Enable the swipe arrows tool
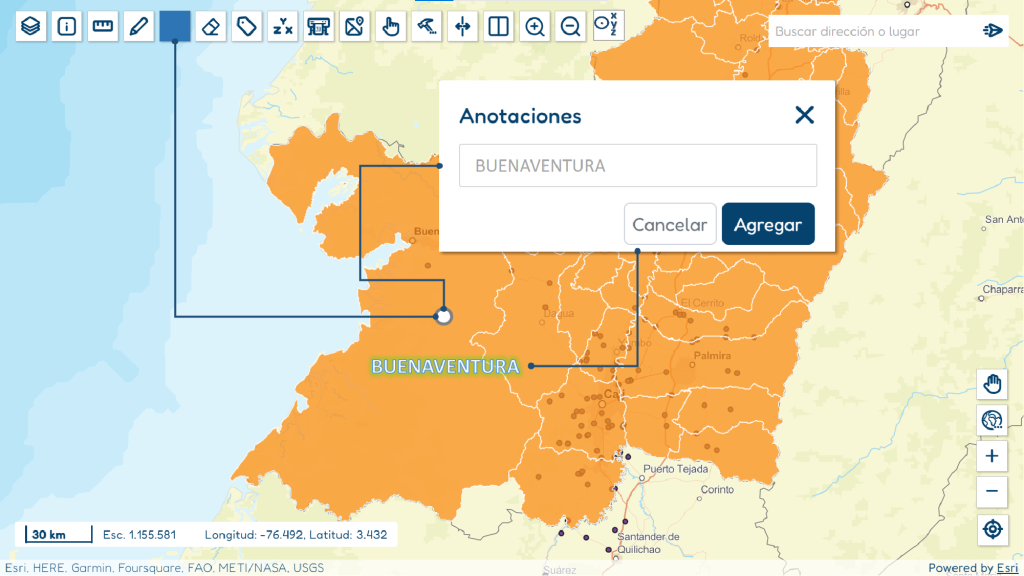 462,26
